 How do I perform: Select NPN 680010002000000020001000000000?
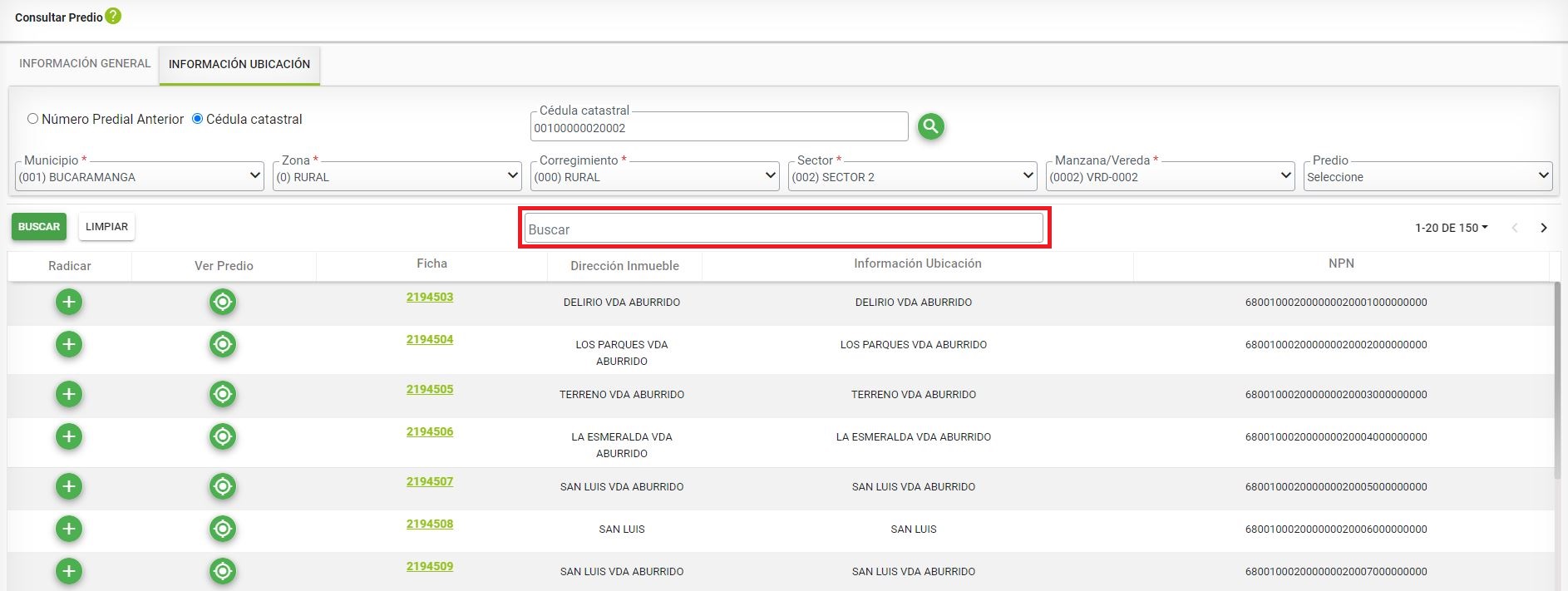(1336, 303)
